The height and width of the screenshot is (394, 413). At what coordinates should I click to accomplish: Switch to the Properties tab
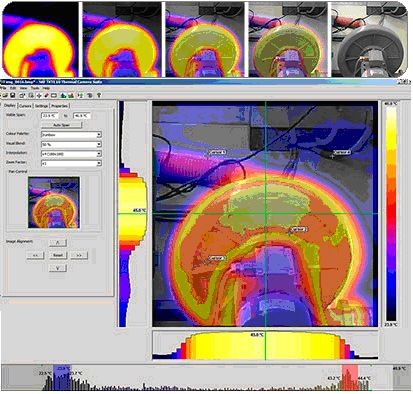59,106
